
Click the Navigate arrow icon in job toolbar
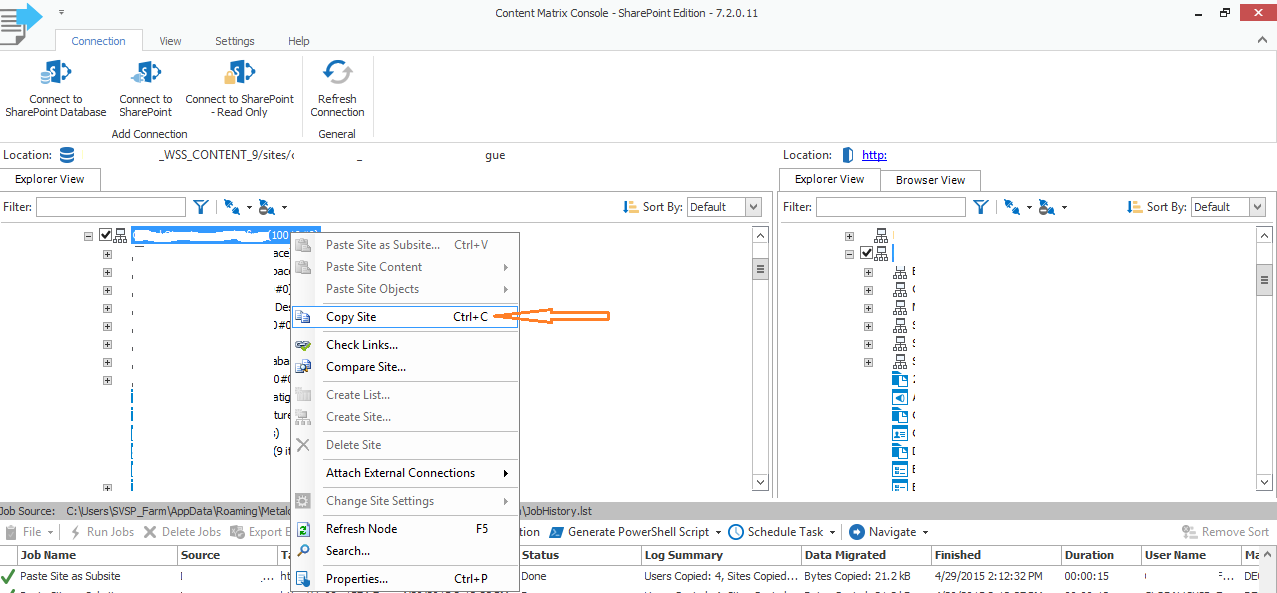click(856, 532)
